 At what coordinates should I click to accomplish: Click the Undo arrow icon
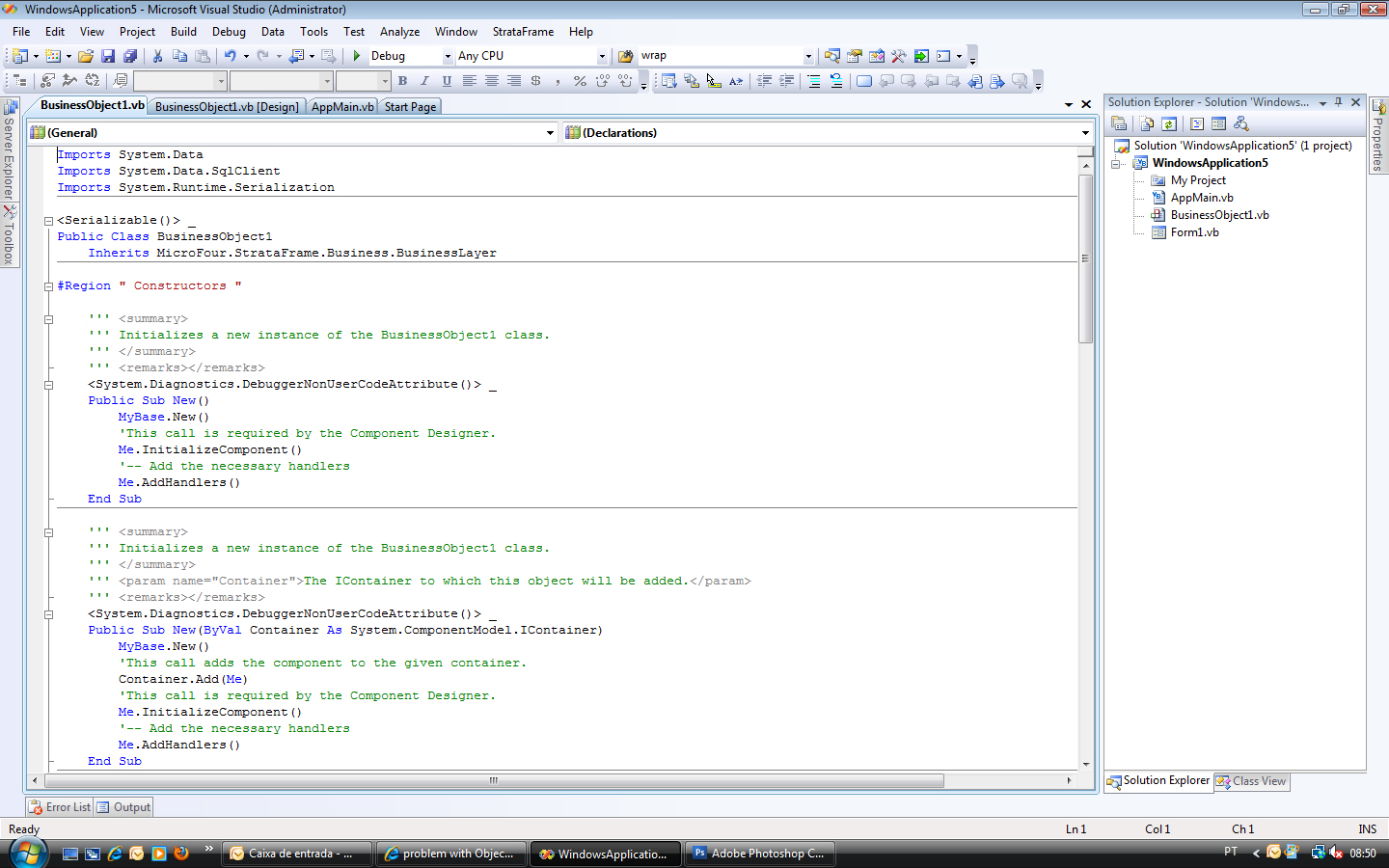point(231,56)
